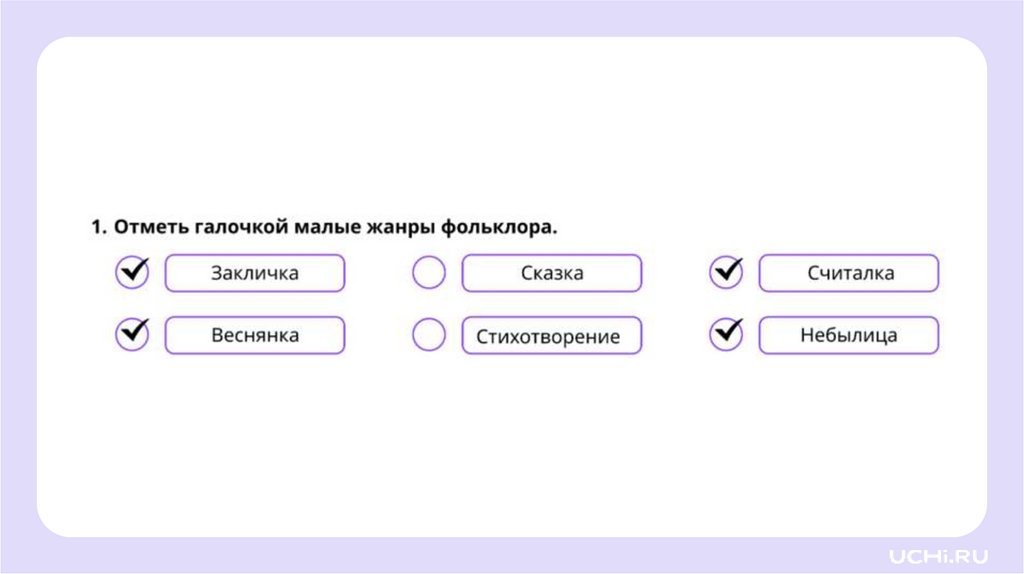
Task: Tick the empty Сказка checkbox
Action: tap(429, 273)
